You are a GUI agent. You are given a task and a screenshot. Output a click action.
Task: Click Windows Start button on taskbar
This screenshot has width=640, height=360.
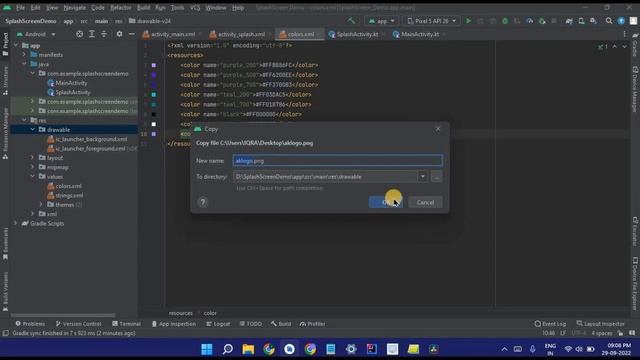click(x=207, y=349)
